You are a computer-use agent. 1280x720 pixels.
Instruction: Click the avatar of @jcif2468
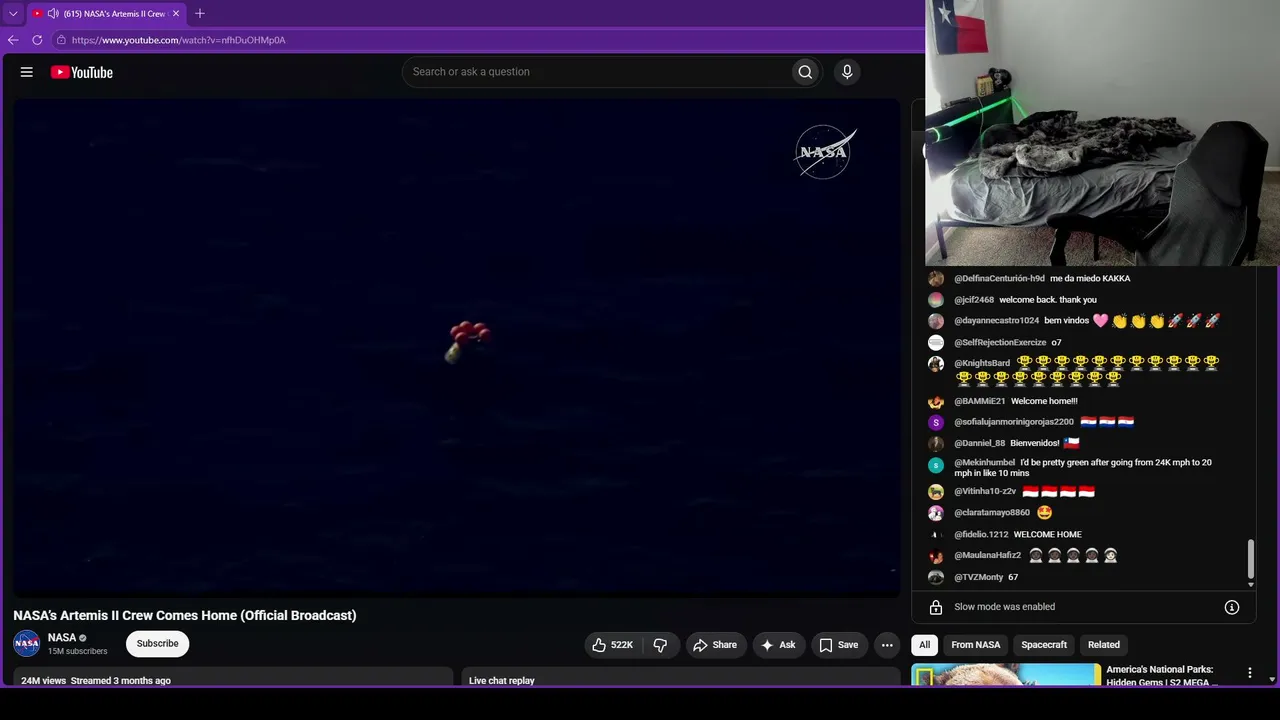936,300
